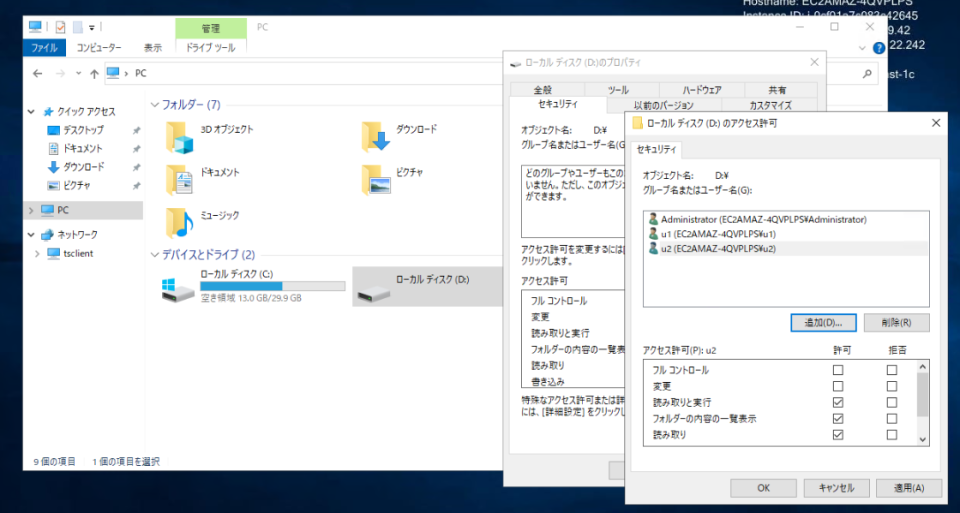Screen dimensions: 960x513
Task: Uncheck Allow for 読み取り permission
Action: pos(838,435)
